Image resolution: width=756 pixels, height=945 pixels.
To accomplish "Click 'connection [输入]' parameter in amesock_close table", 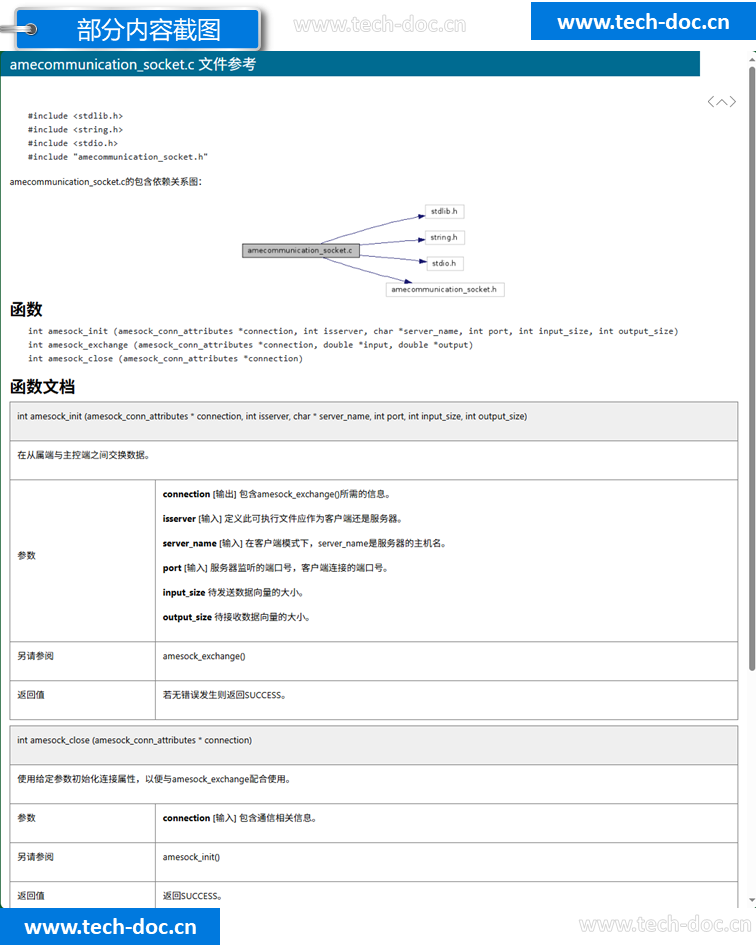I will (x=240, y=818).
